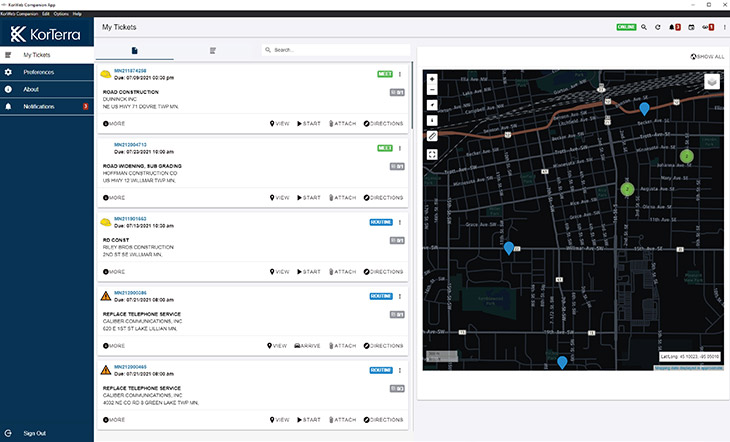Click the green cluster marker near Augusta Ave
730x442 pixels.
pos(627,189)
